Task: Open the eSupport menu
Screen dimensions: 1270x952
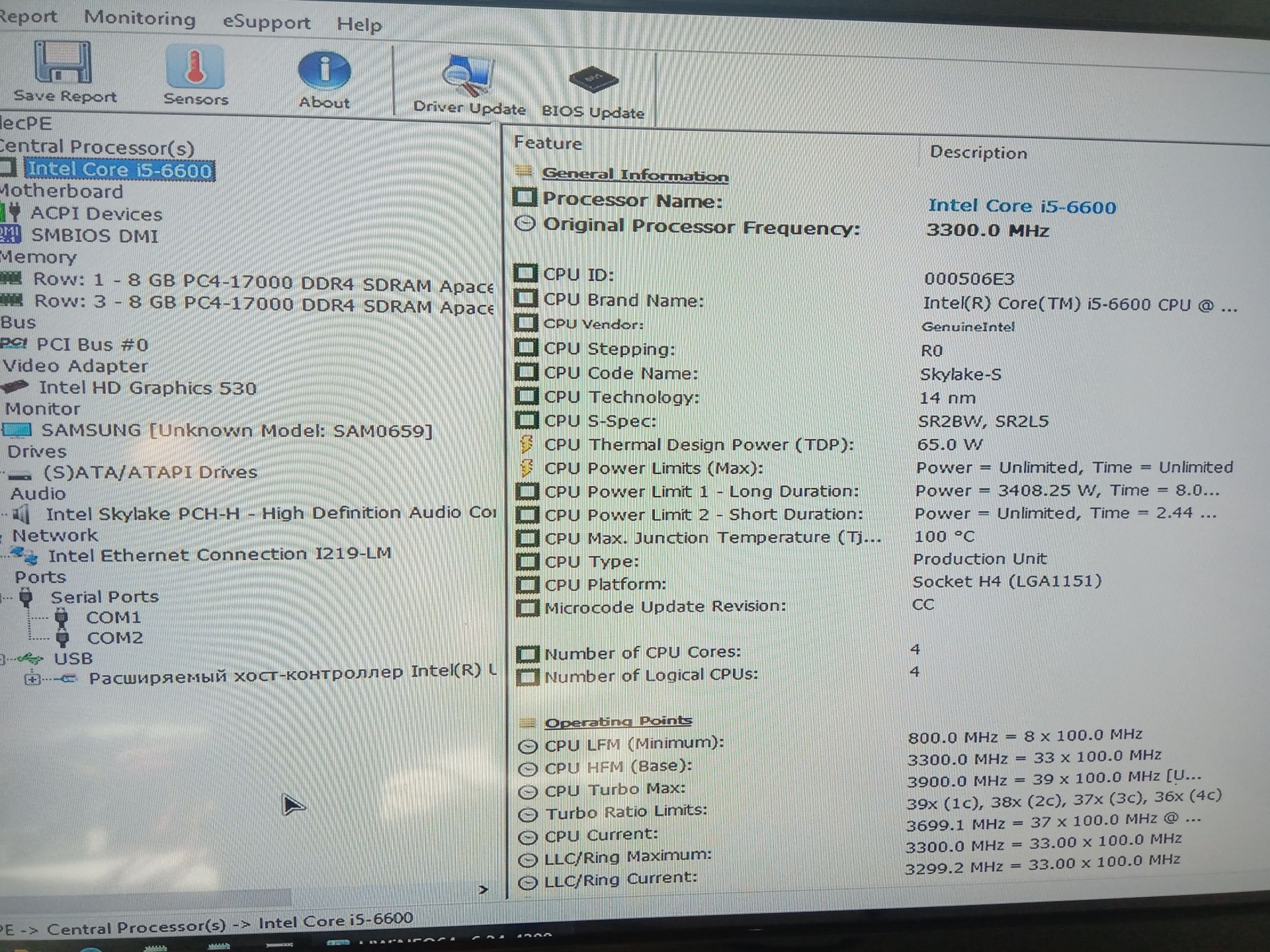Action: pyautogui.click(x=266, y=22)
